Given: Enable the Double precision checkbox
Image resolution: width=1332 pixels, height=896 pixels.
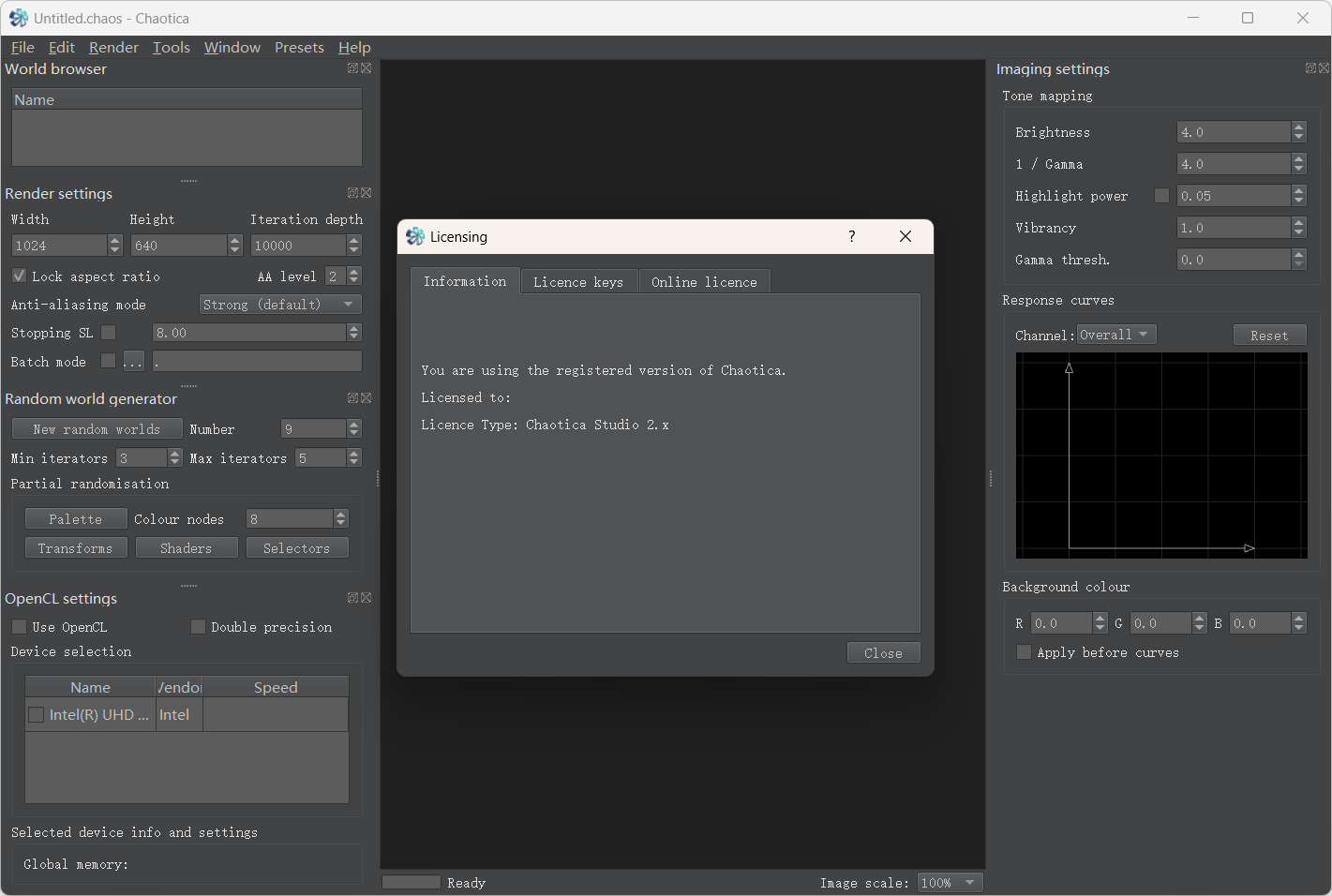Looking at the screenshot, I should 198,627.
